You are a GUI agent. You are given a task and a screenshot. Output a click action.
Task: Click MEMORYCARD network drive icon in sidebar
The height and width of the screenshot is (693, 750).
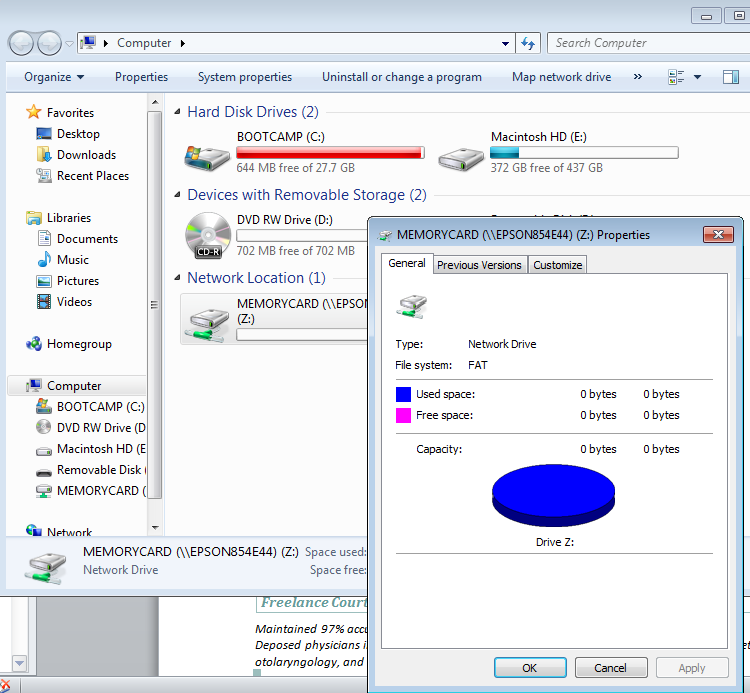44,491
